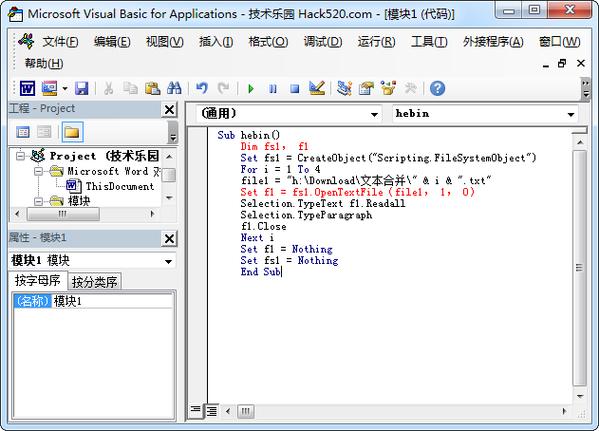The width and height of the screenshot is (599, 431).
Task: Stop execution with the Reset square icon
Action: pos(295,89)
